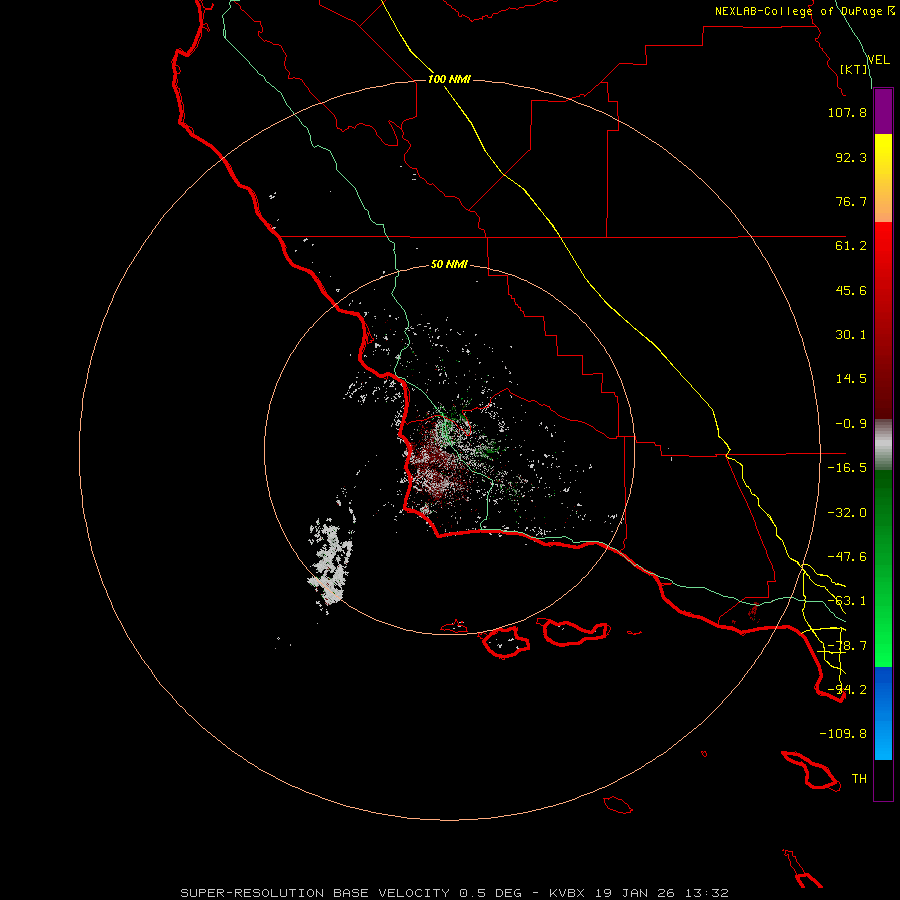Click the TH legend label
Image resolution: width=900 pixels, height=900 pixels.
click(x=859, y=779)
